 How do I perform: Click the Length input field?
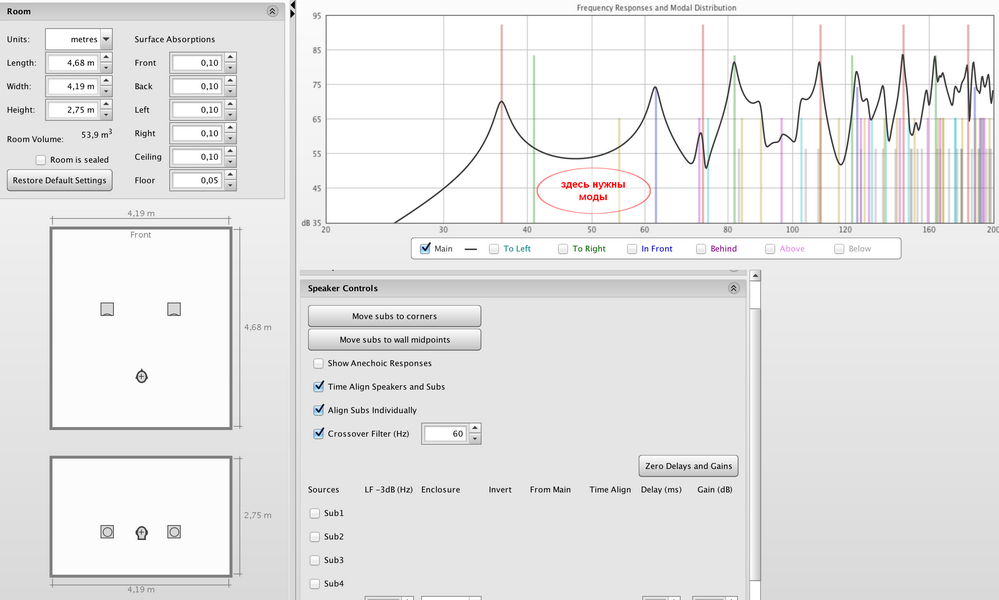point(72,63)
